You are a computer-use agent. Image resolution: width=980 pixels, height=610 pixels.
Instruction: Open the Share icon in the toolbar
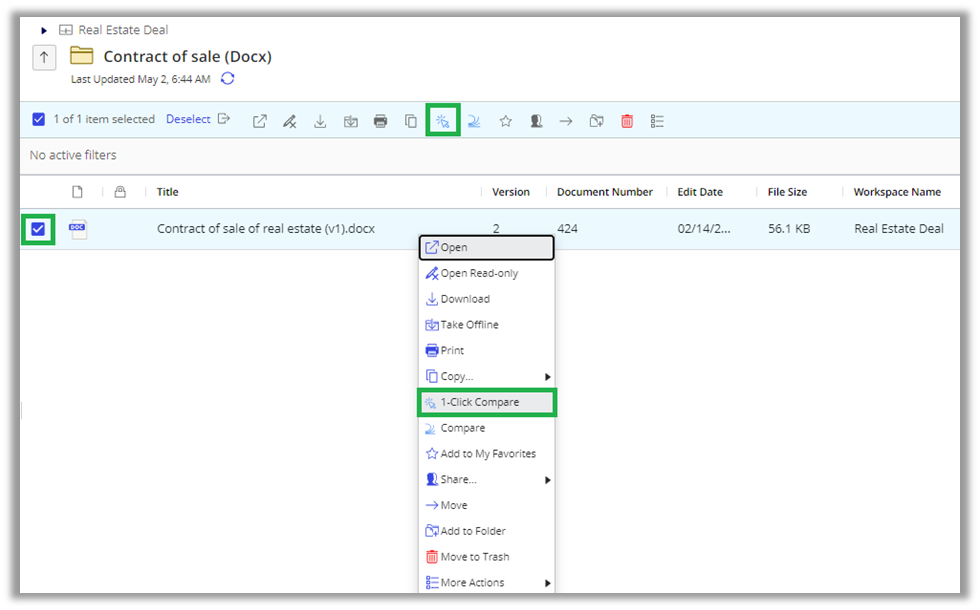535,120
